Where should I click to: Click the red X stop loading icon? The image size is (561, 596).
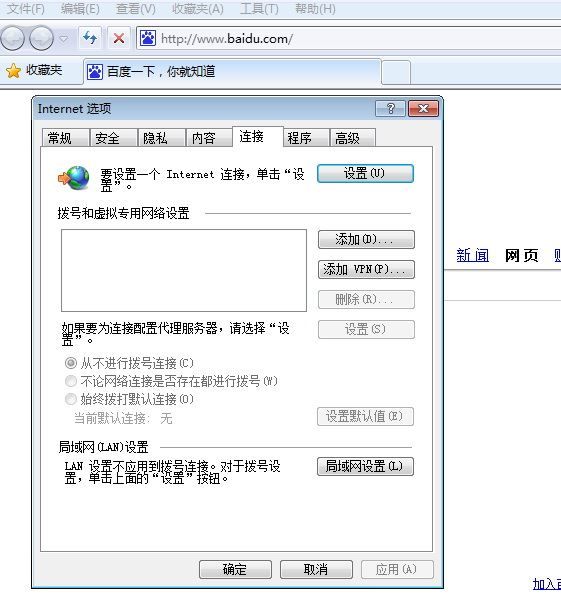point(119,38)
